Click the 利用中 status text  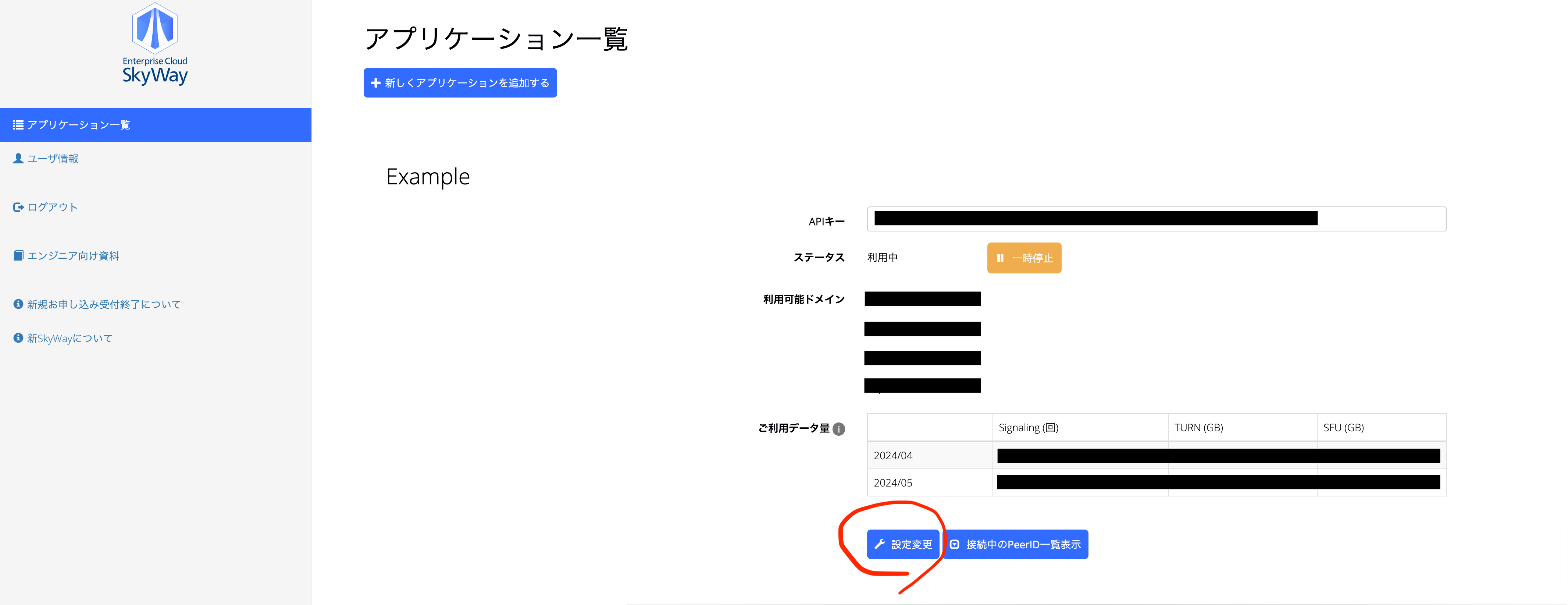coord(883,258)
